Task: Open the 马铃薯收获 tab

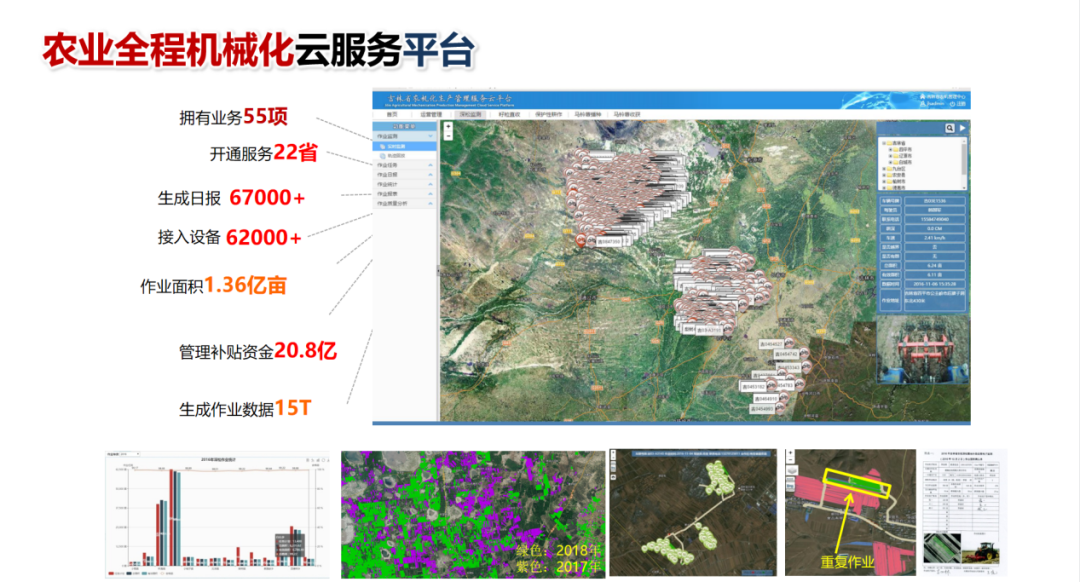Action: [627, 114]
